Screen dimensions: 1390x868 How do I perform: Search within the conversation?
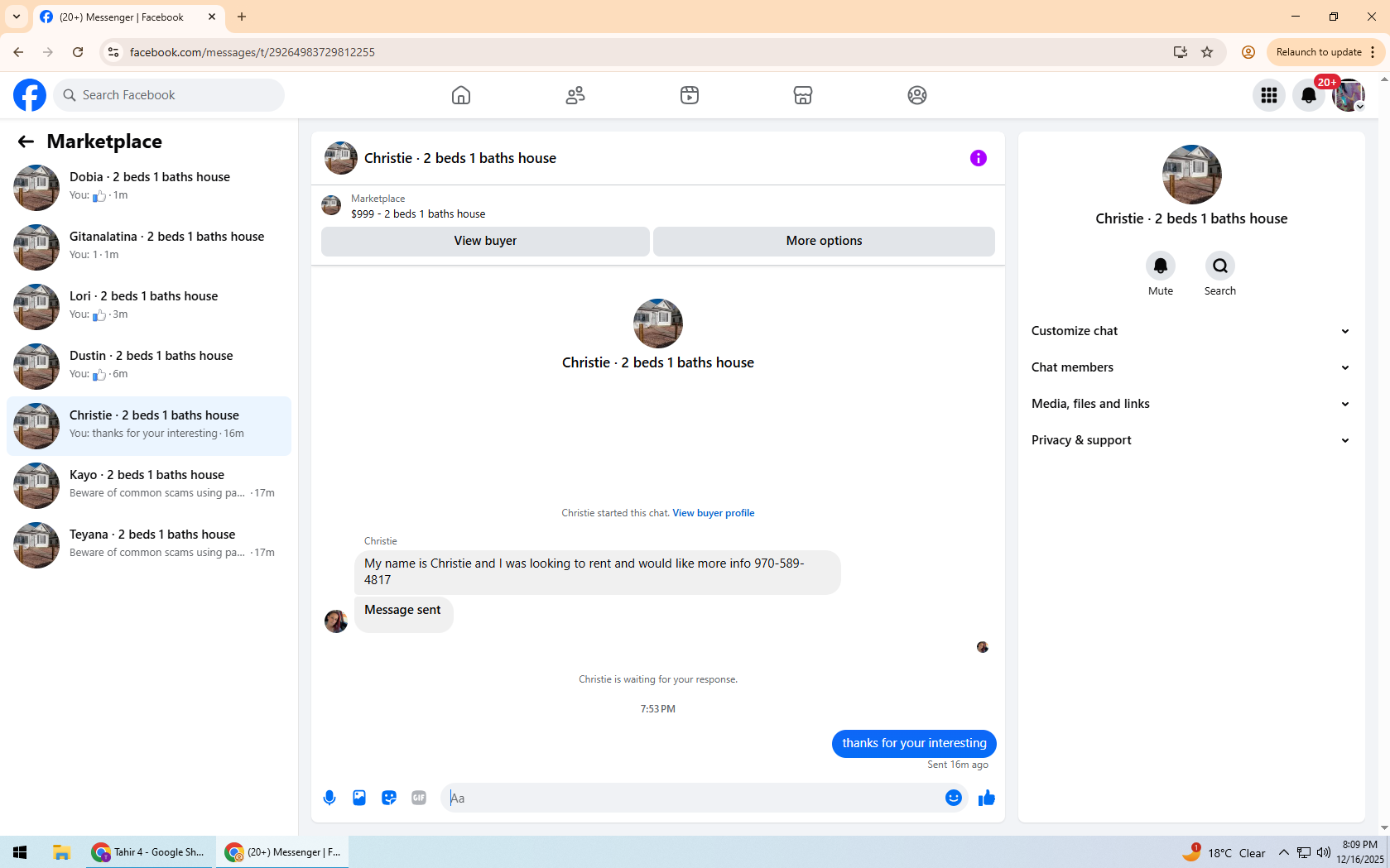click(x=1220, y=266)
